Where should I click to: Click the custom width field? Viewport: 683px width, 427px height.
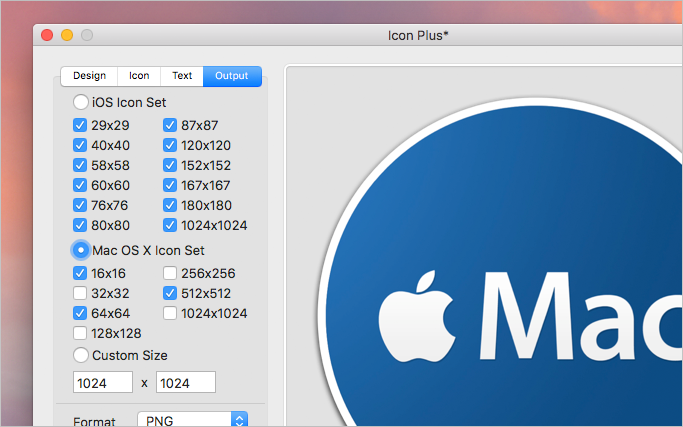pyautogui.click(x=103, y=382)
